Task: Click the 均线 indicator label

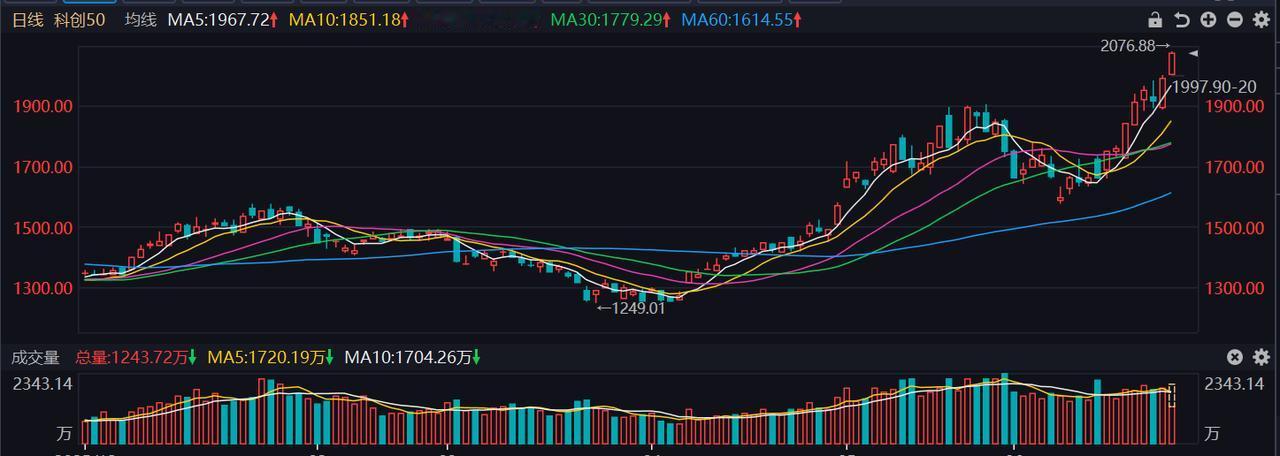Action: (141, 20)
